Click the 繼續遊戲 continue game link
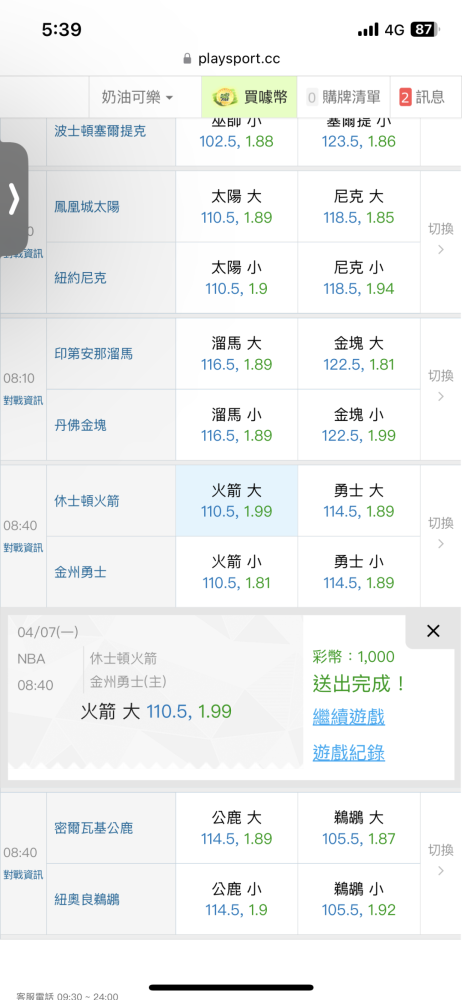This screenshot has height=1000, width=462. click(349, 717)
